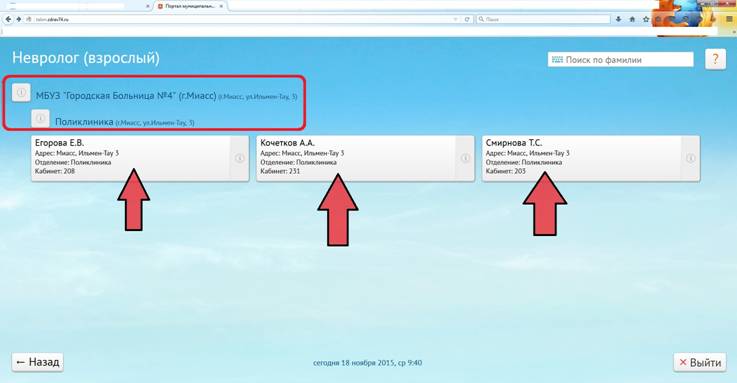Choose doctor Кочетков А.А. card

(x=365, y=158)
